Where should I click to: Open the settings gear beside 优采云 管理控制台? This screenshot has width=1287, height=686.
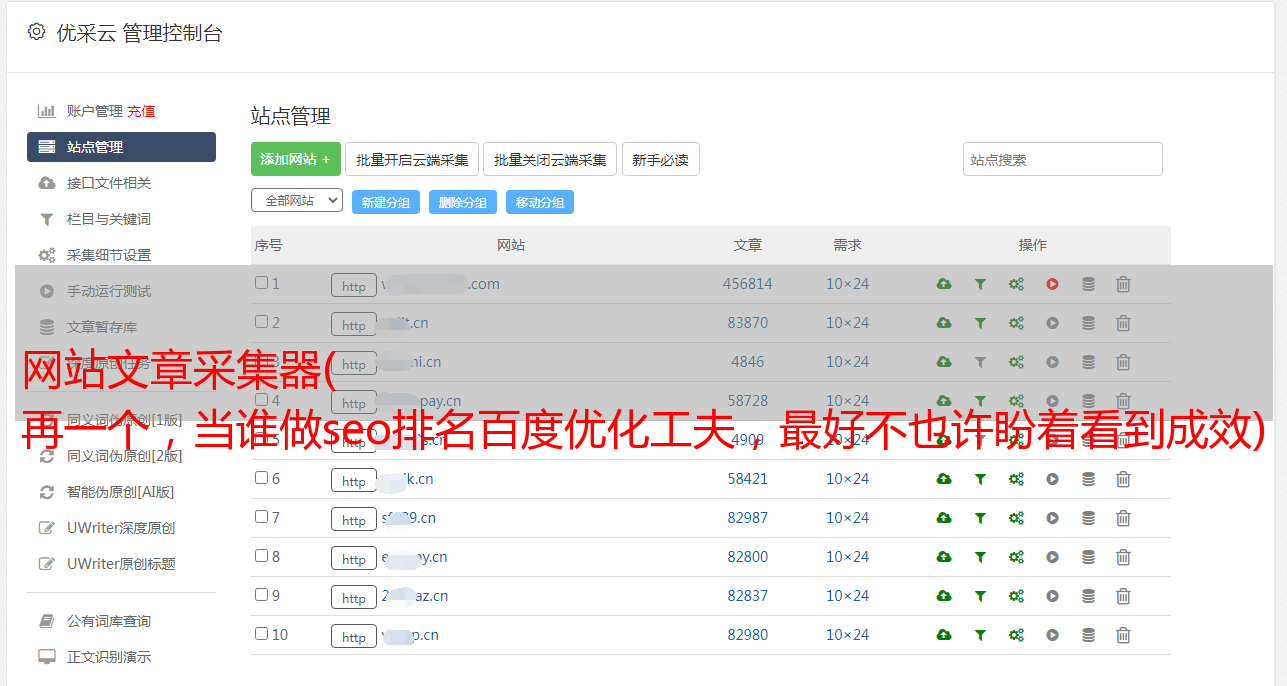pos(36,32)
